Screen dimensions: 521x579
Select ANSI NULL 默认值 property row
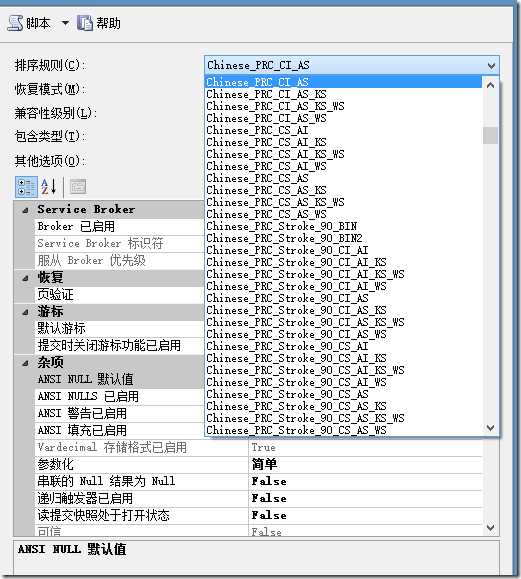(120, 380)
